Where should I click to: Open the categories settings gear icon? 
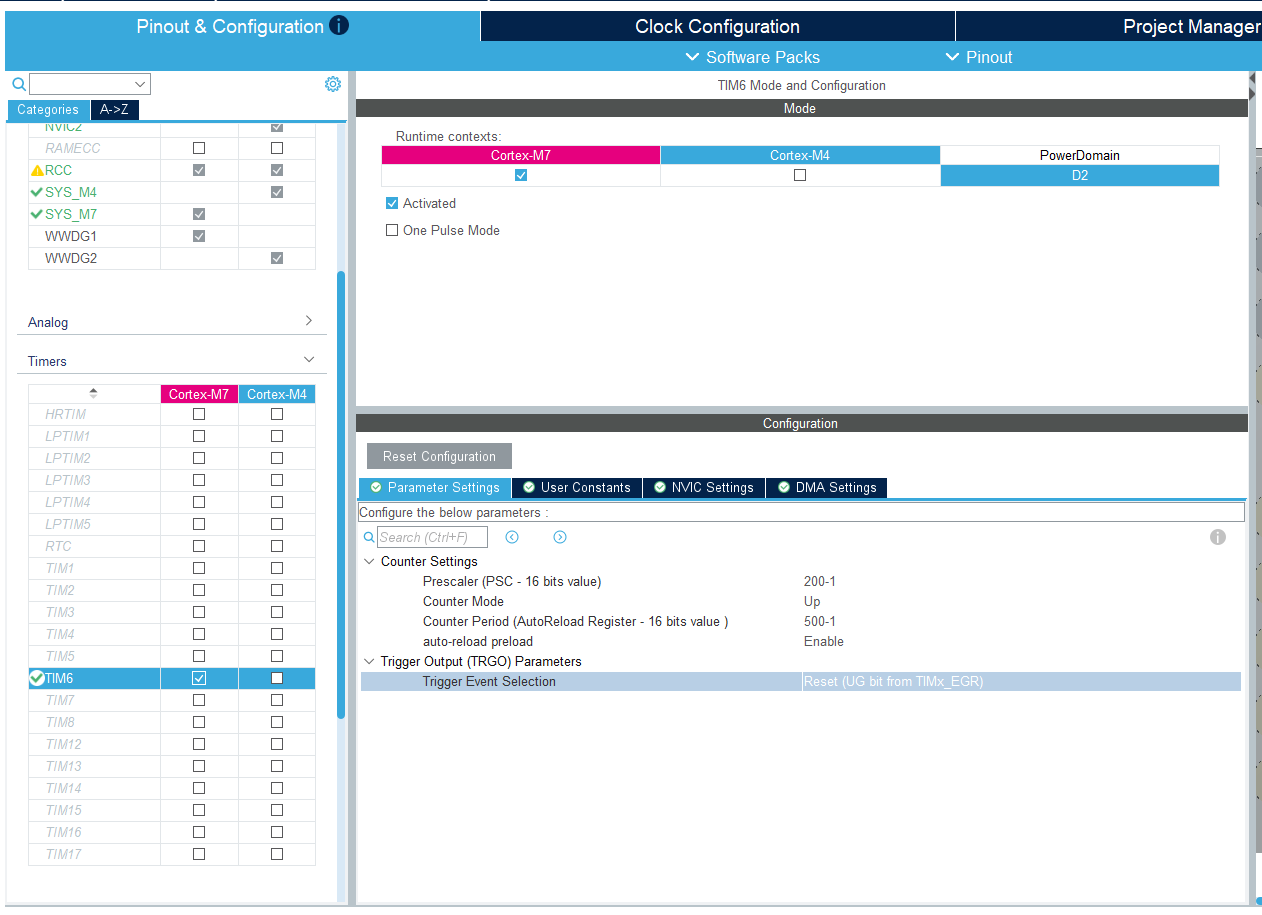pos(333,84)
